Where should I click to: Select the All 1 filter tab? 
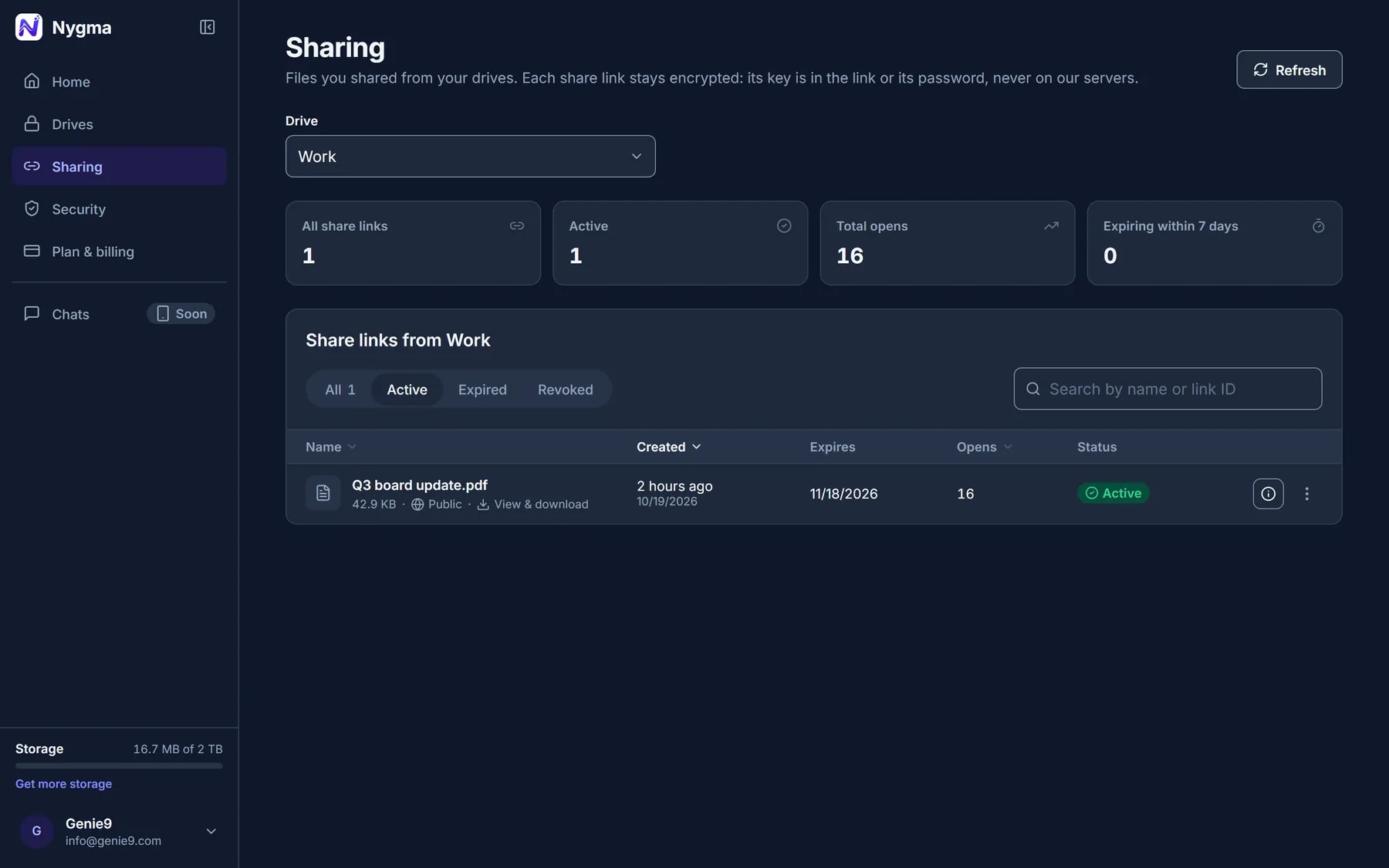(340, 390)
